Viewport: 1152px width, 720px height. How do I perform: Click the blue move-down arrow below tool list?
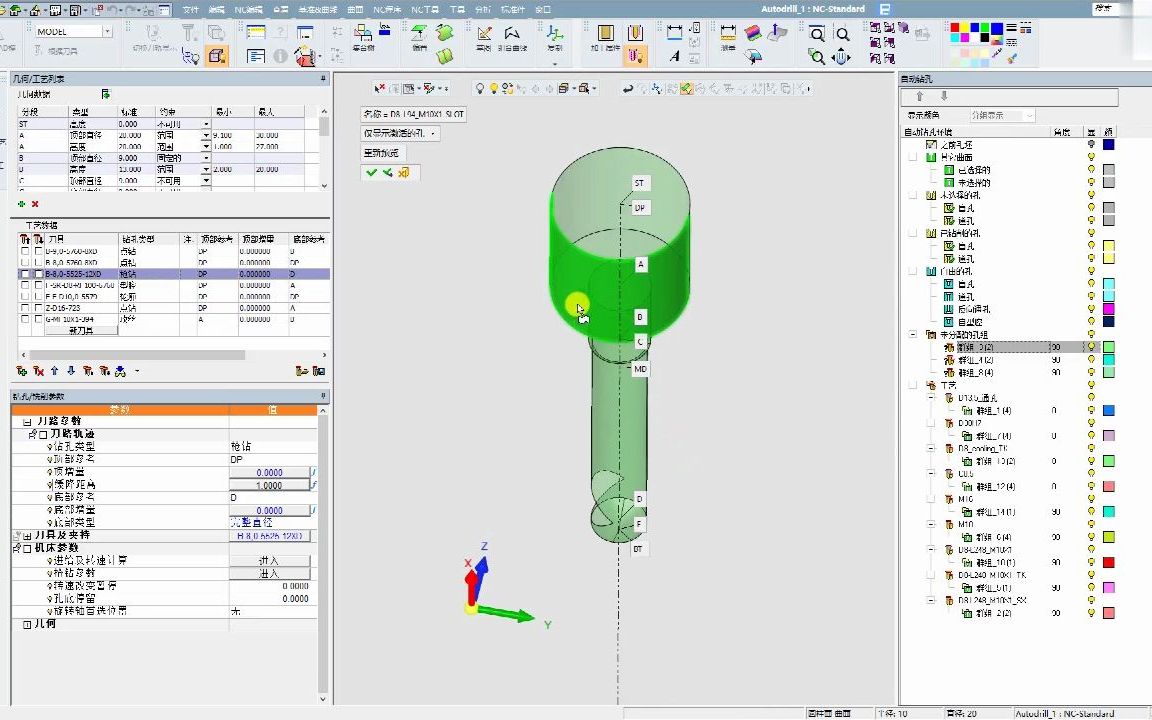click(71, 371)
